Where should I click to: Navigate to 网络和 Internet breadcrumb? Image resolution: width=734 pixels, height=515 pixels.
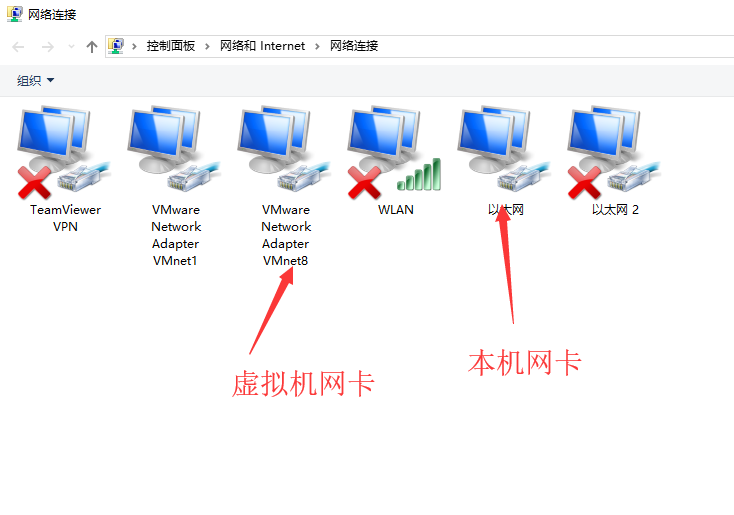[262, 46]
